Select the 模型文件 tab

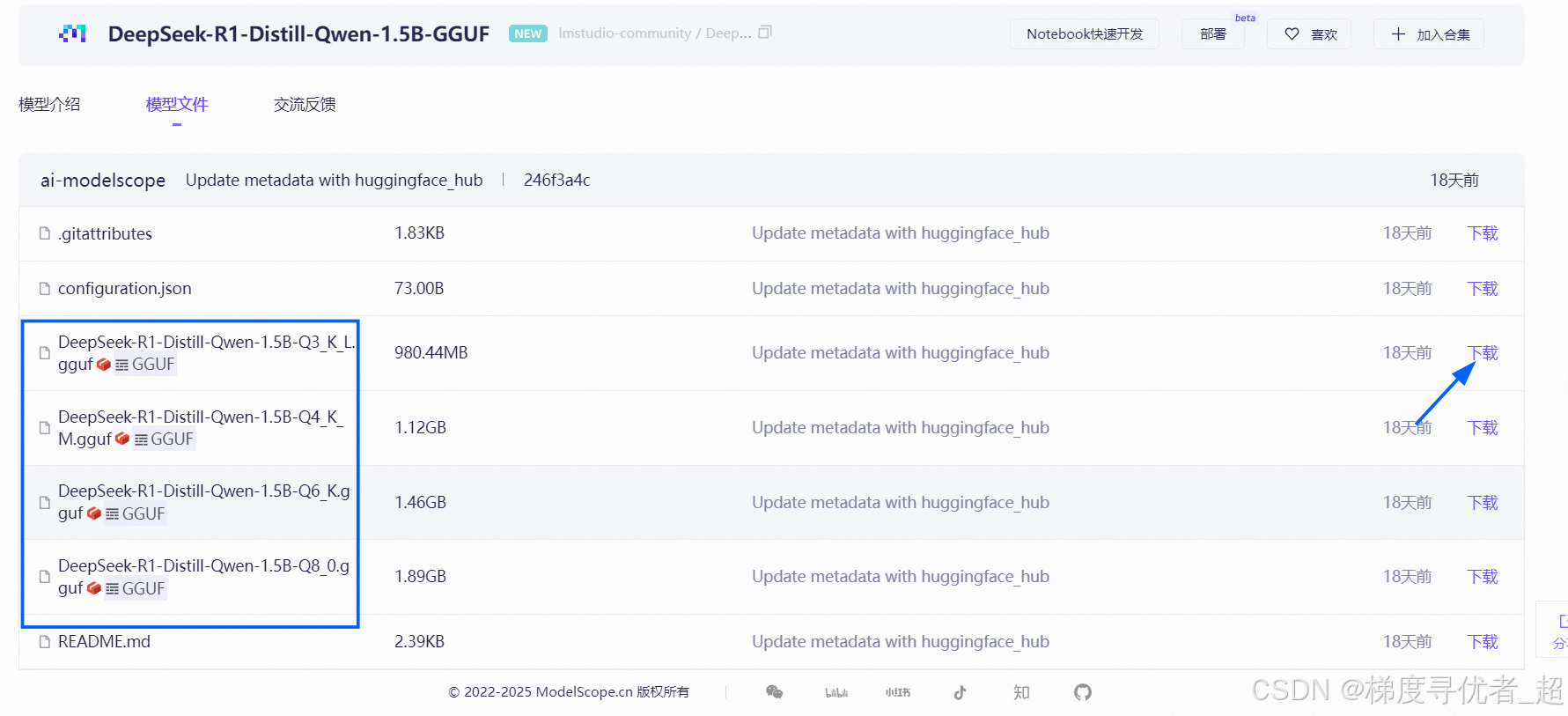pyautogui.click(x=177, y=104)
